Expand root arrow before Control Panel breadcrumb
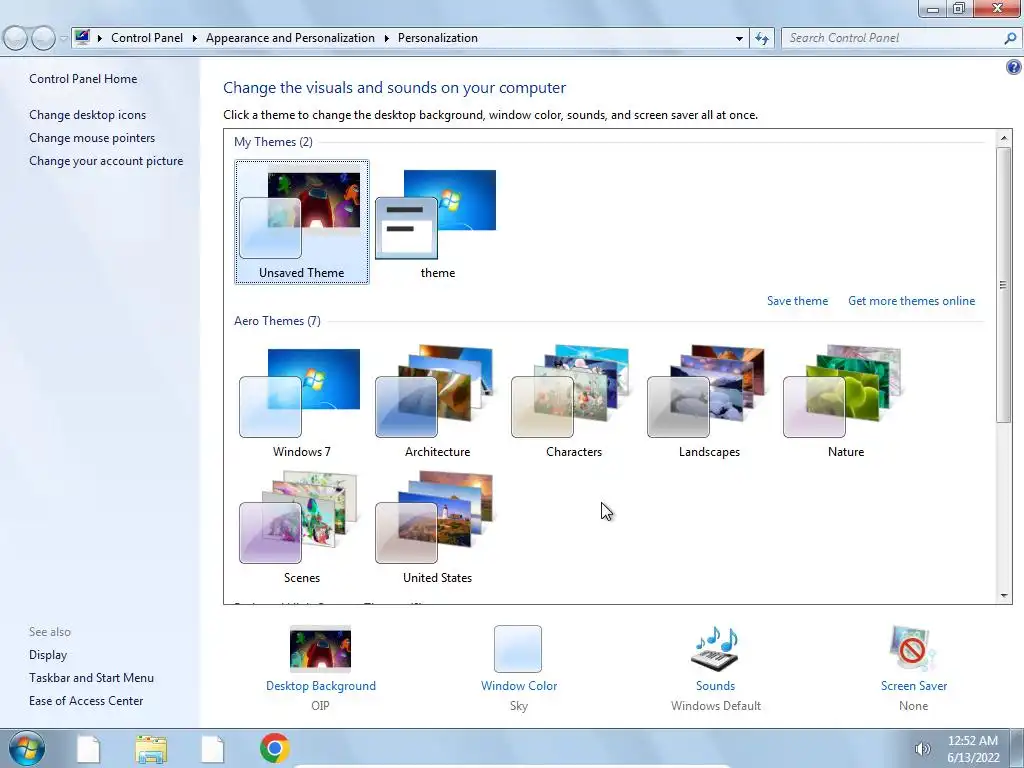Screen dimensions: 1024x768 click(x=100, y=39)
